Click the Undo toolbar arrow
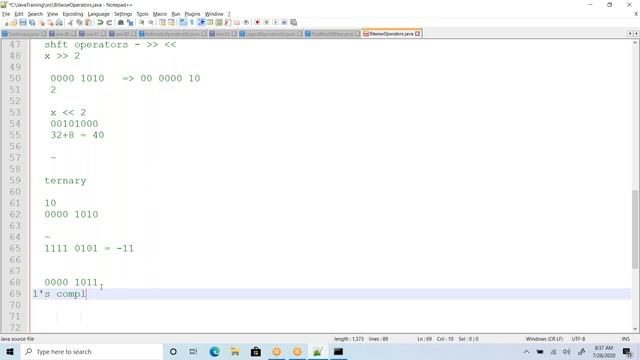Screen dimensions: 640x360 100,22
